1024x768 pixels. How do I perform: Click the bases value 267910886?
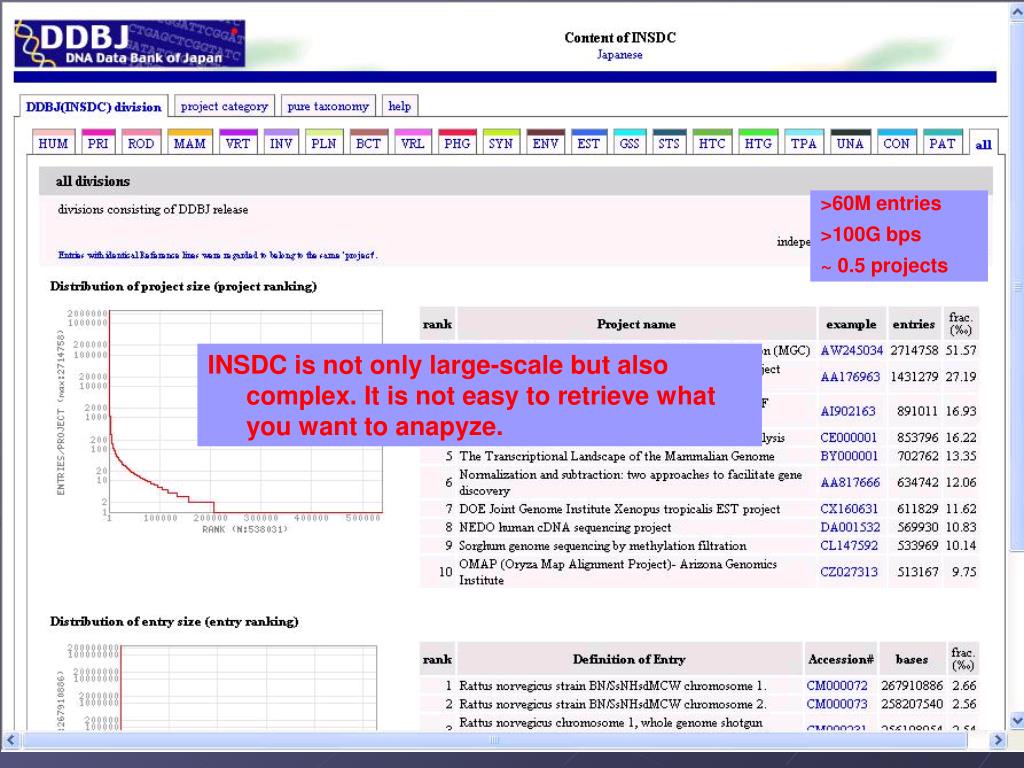click(x=912, y=686)
